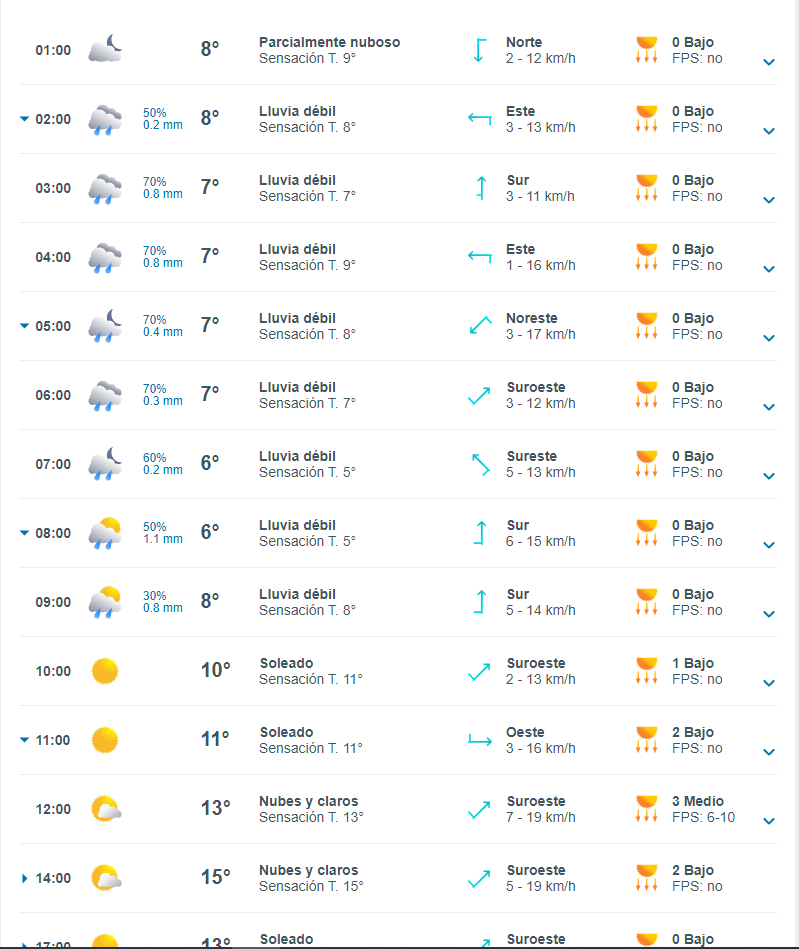Collapse the triangle next to 02:00

[24, 119]
